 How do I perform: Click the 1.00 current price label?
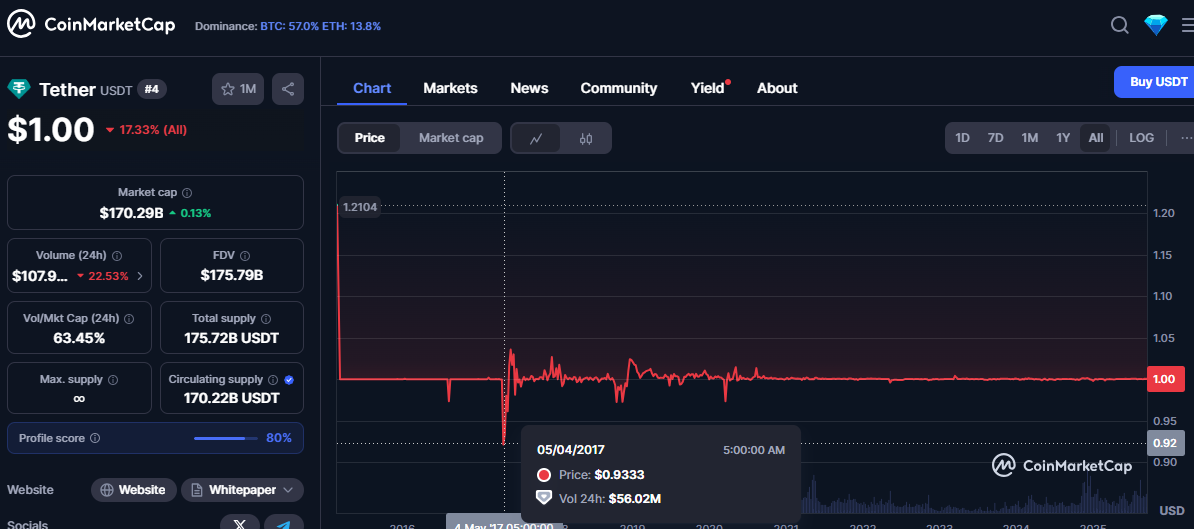(1165, 379)
